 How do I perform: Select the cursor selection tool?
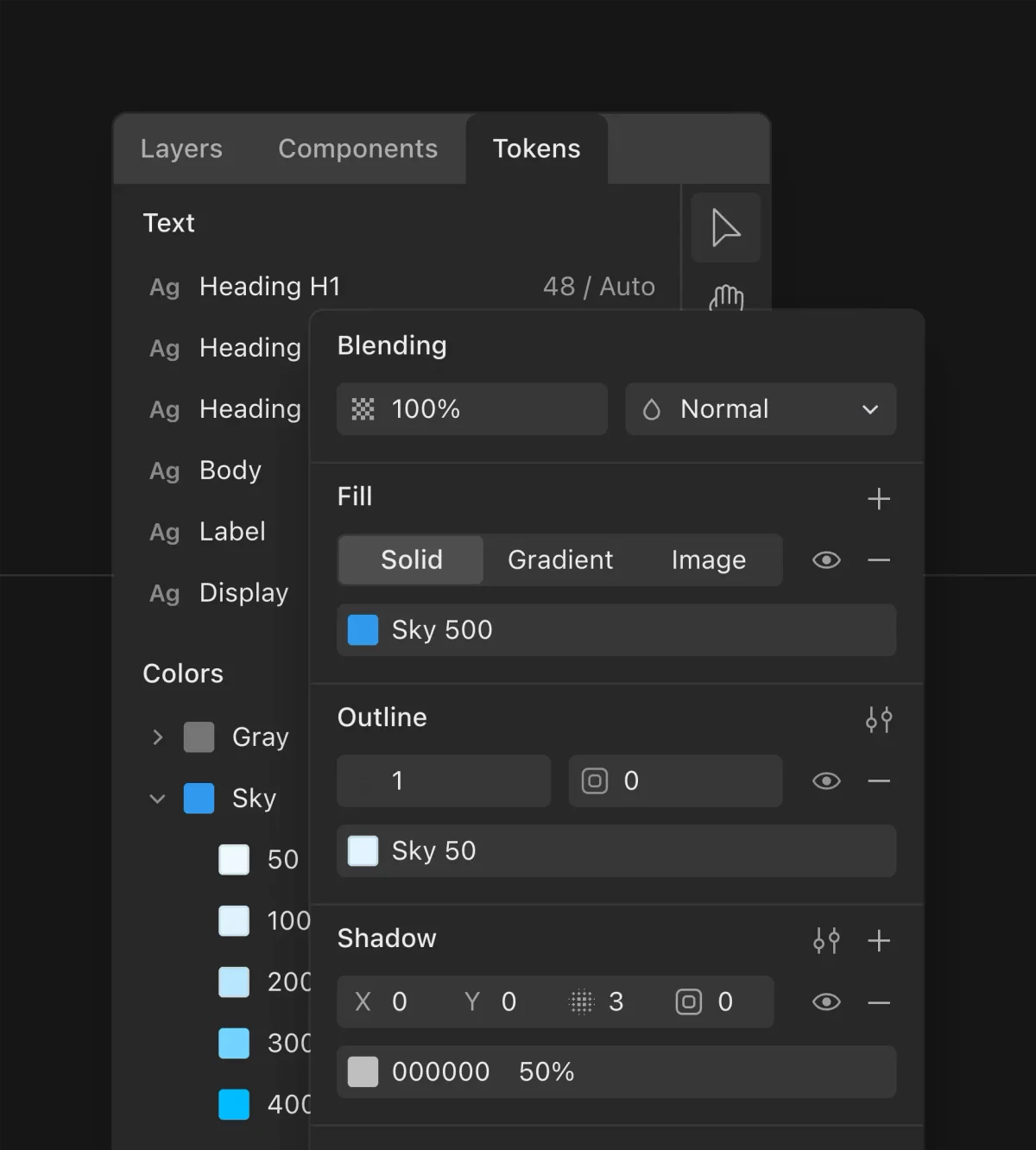tap(725, 228)
